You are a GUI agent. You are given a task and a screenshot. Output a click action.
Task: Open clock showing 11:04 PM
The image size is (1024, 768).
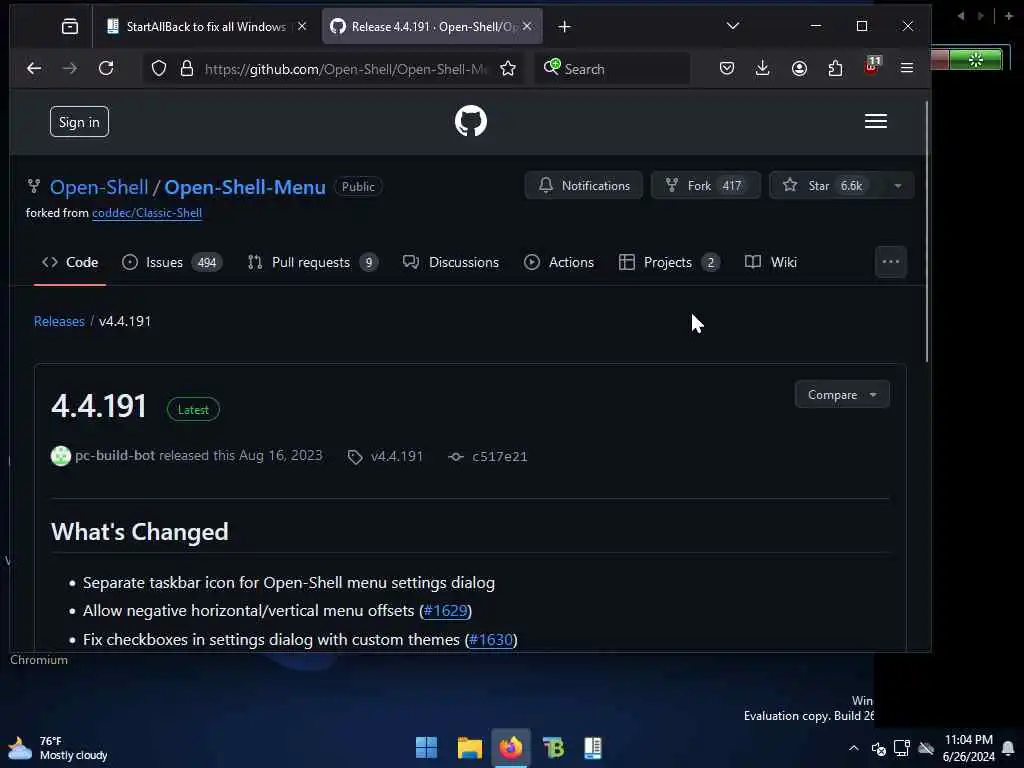[x=968, y=748]
